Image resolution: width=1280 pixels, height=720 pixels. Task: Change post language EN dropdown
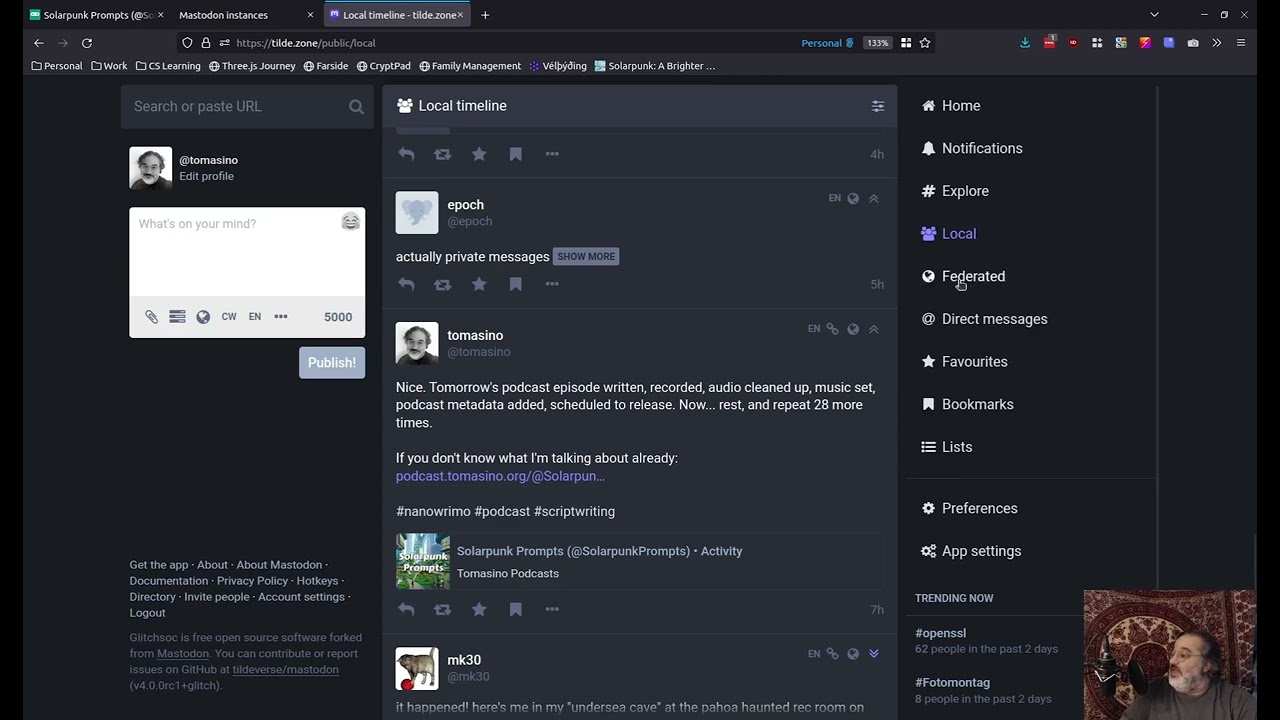point(255,317)
